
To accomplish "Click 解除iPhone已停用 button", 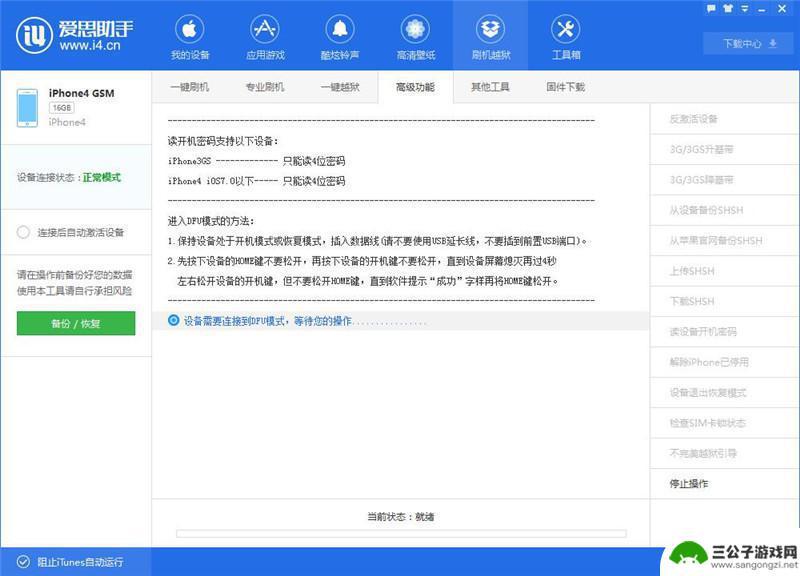I will 724,362.
